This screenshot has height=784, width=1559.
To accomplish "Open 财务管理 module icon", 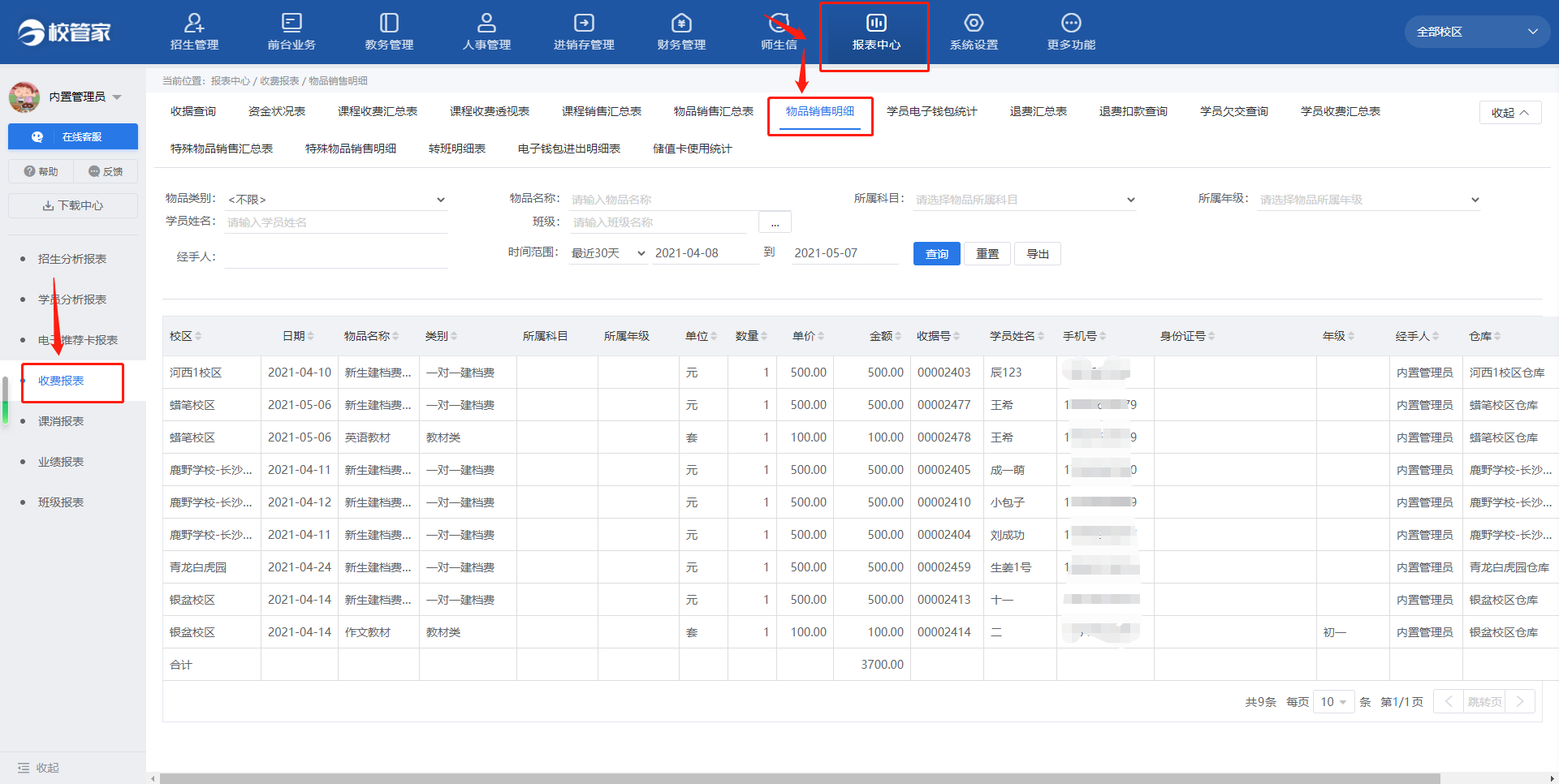I will 681,23.
